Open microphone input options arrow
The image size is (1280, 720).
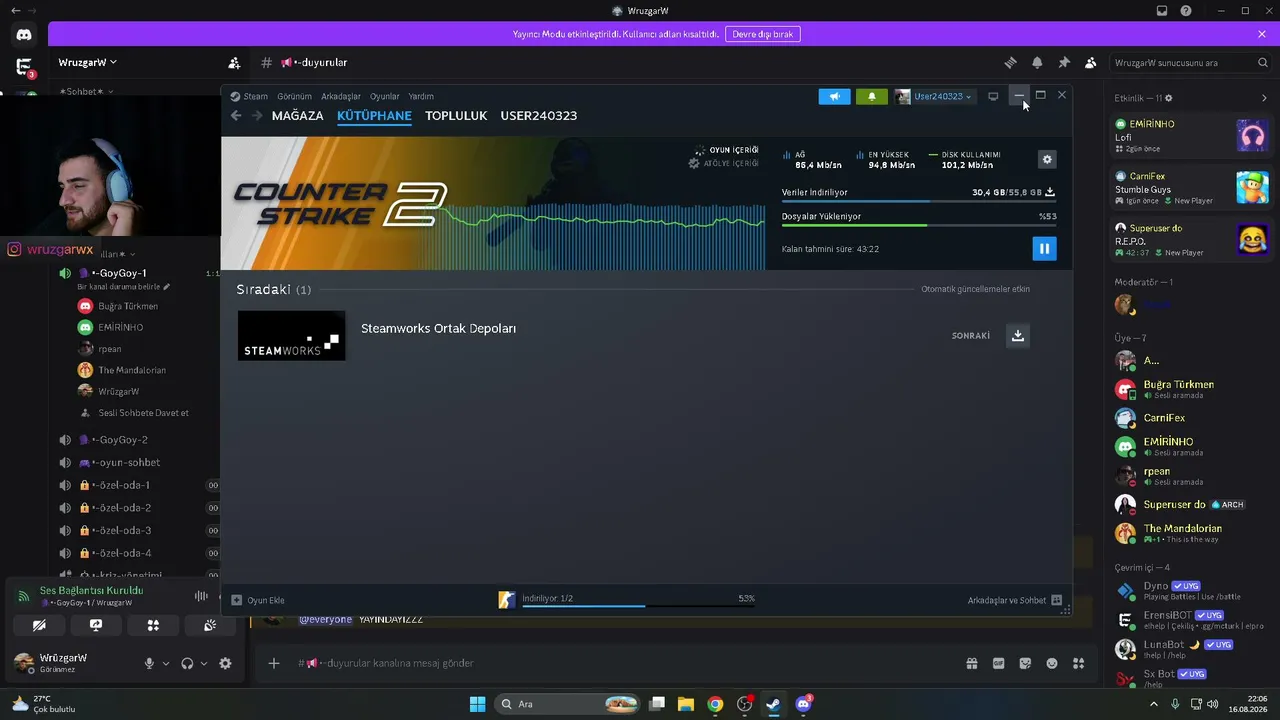click(x=166, y=663)
